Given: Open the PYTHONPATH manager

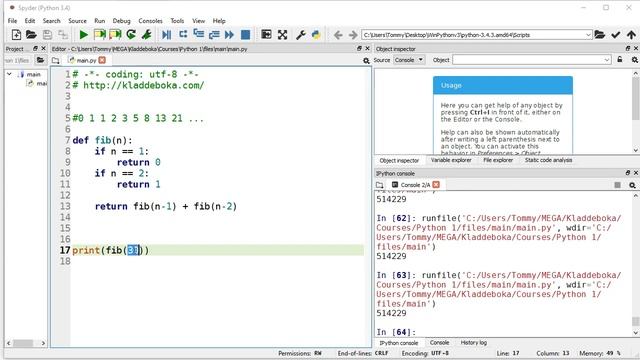Looking at the screenshot, I should pyautogui.click(x=316, y=35).
